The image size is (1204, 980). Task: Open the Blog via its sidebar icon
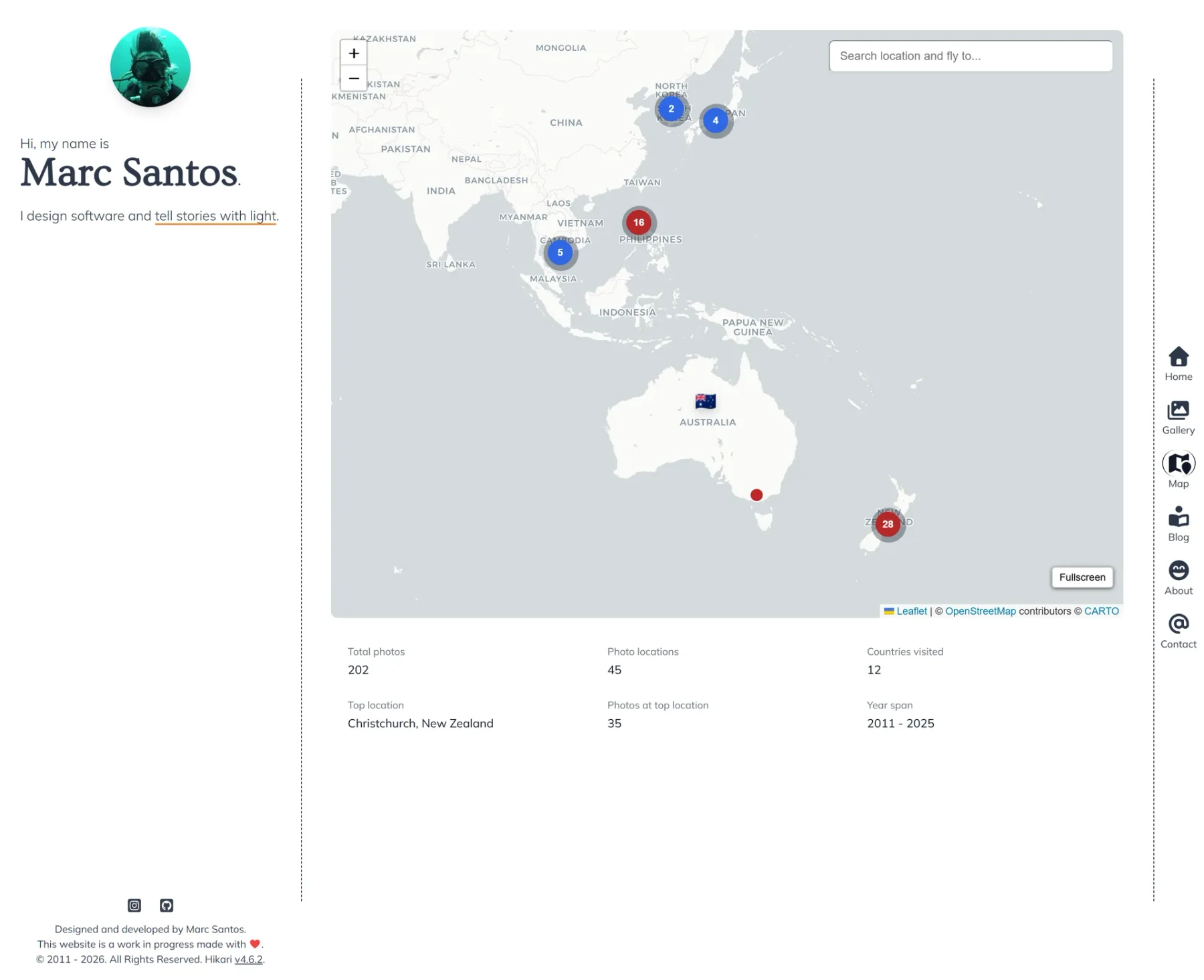click(x=1178, y=516)
